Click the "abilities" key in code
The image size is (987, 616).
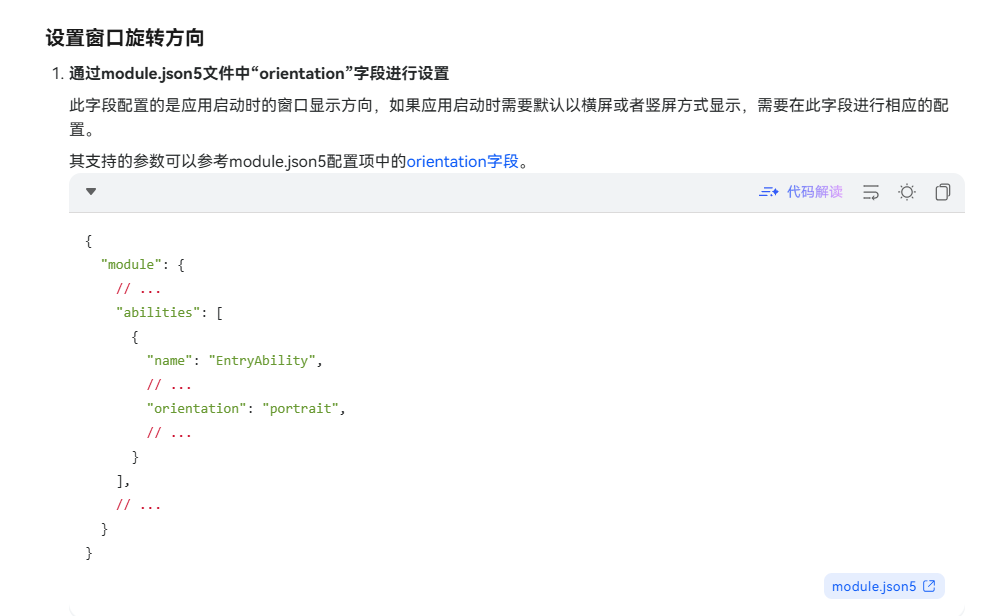pos(157,312)
